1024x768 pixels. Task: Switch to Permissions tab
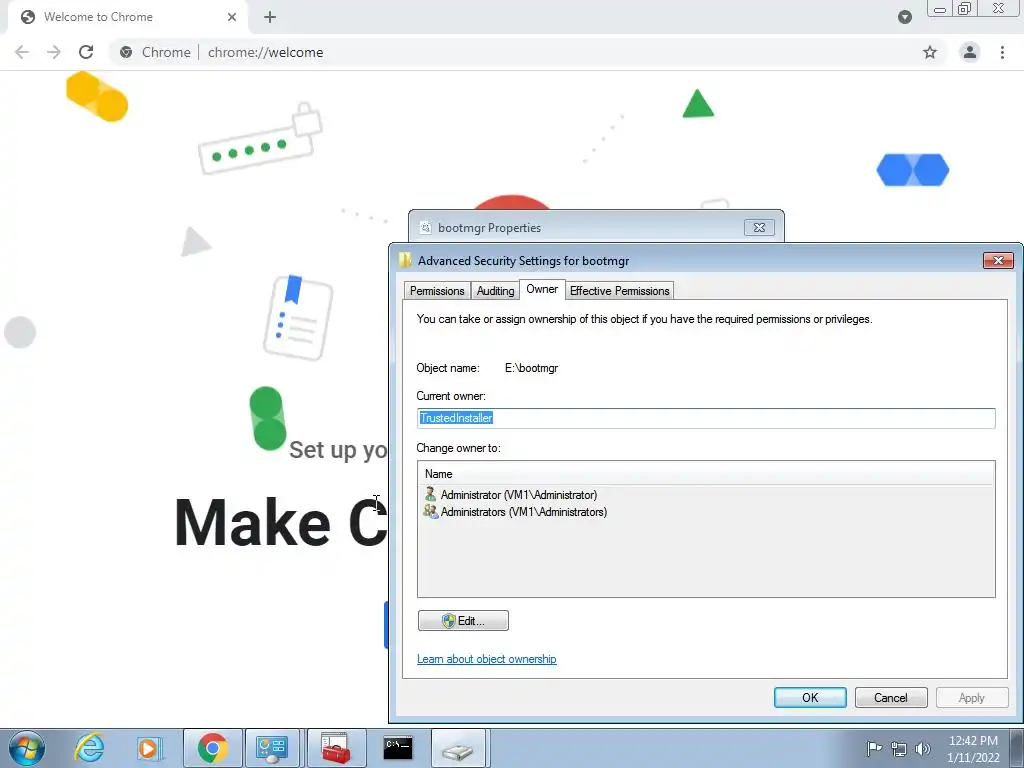(x=437, y=291)
